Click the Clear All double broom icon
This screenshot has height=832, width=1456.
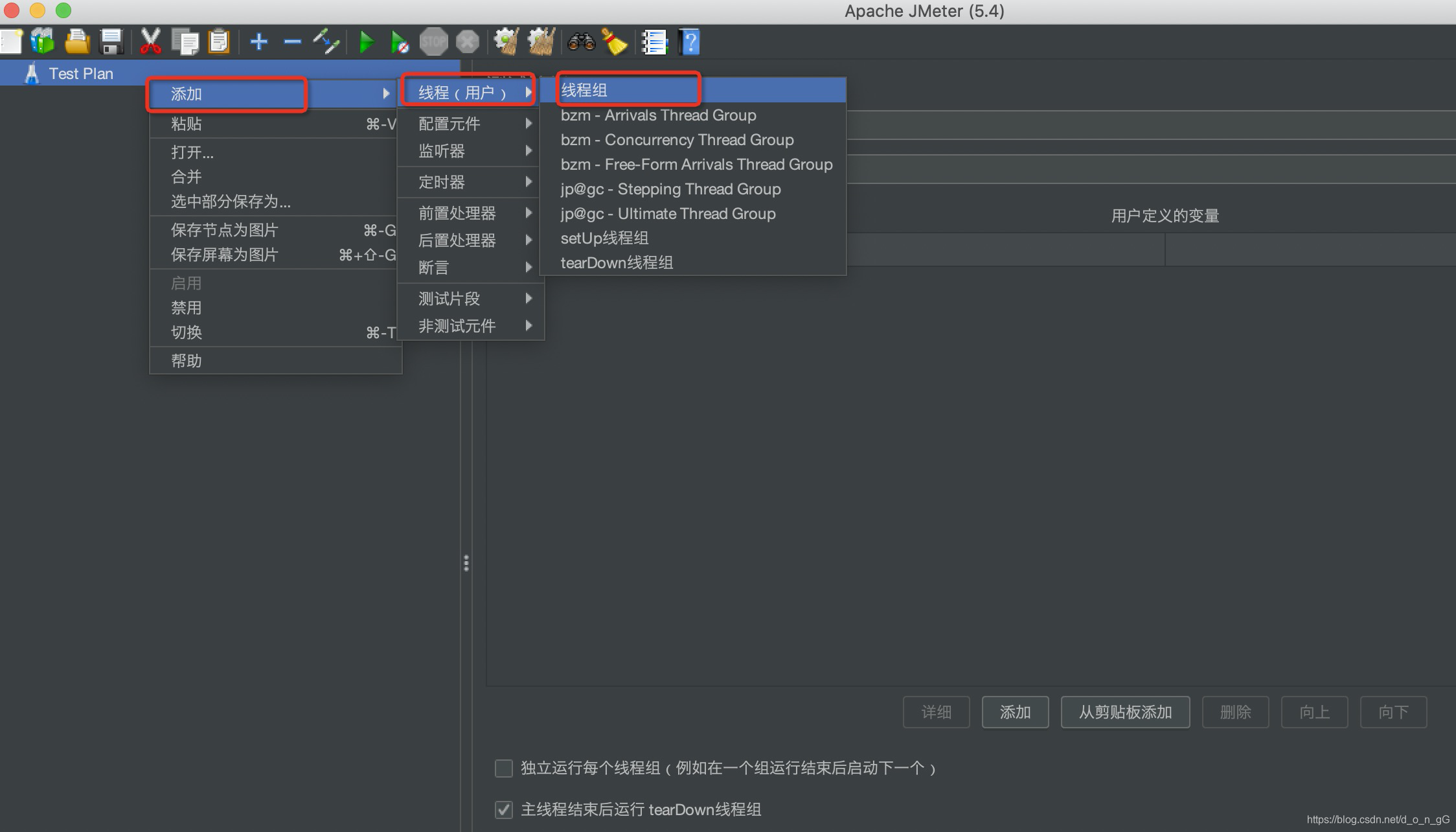[x=541, y=42]
